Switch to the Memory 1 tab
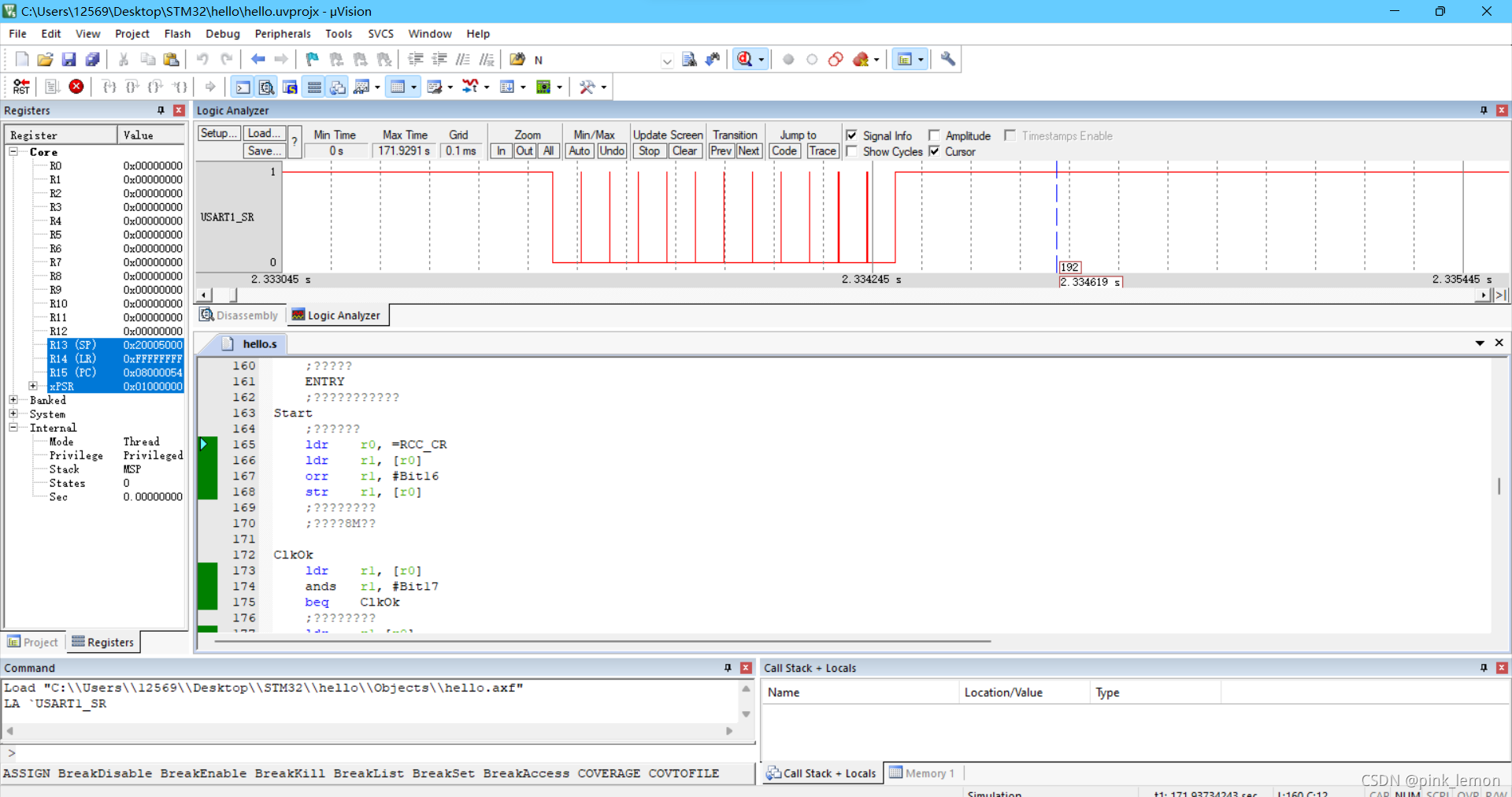This screenshot has width=1512, height=797. pyautogui.click(x=922, y=773)
